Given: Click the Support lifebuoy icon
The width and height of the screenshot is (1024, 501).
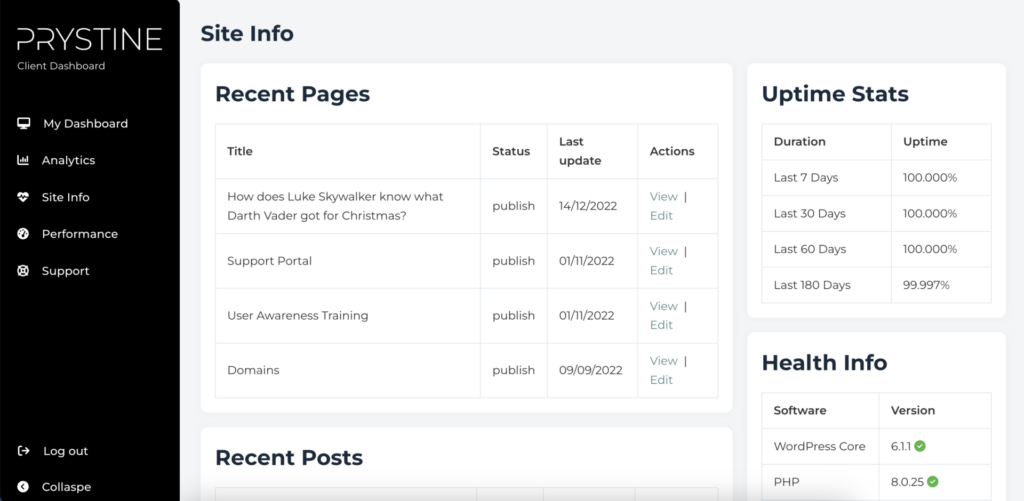Looking at the screenshot, I should 23,270.
